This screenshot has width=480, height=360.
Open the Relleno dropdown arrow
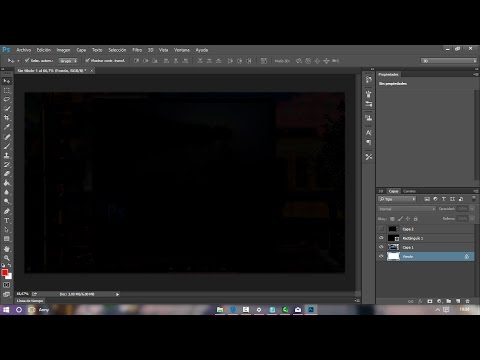472,219
